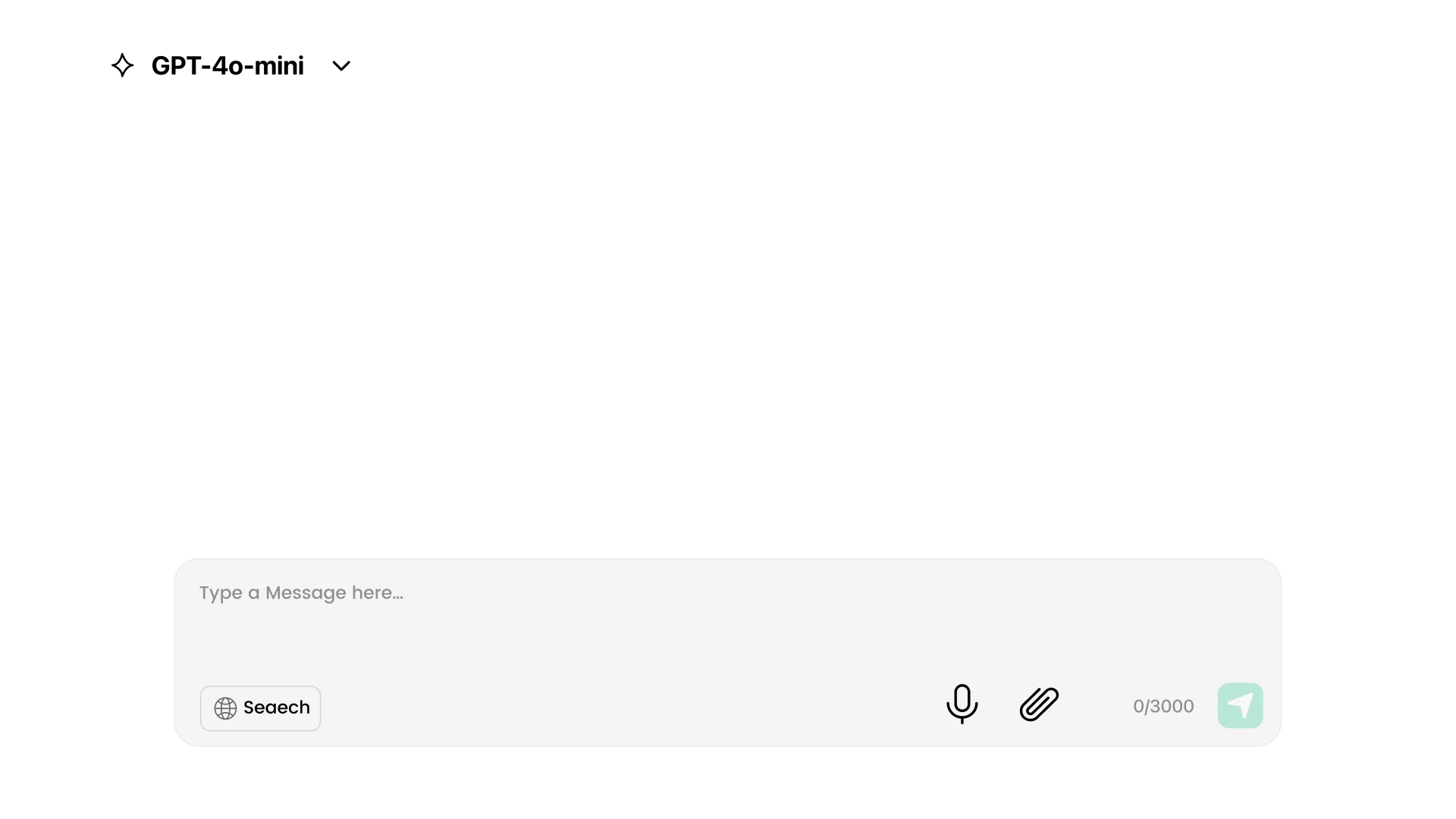Start voice dictation with the mic
This screenshot has height=819, width=1456.
[962, 704]
